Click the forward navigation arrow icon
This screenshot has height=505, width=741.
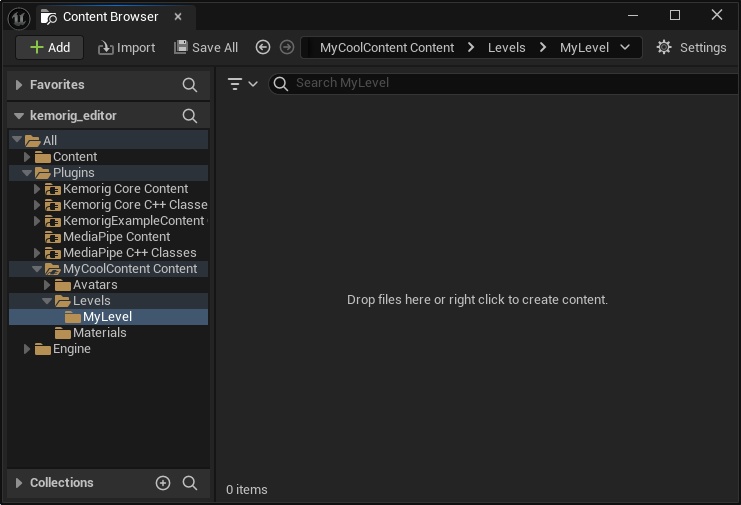point(287,47)
